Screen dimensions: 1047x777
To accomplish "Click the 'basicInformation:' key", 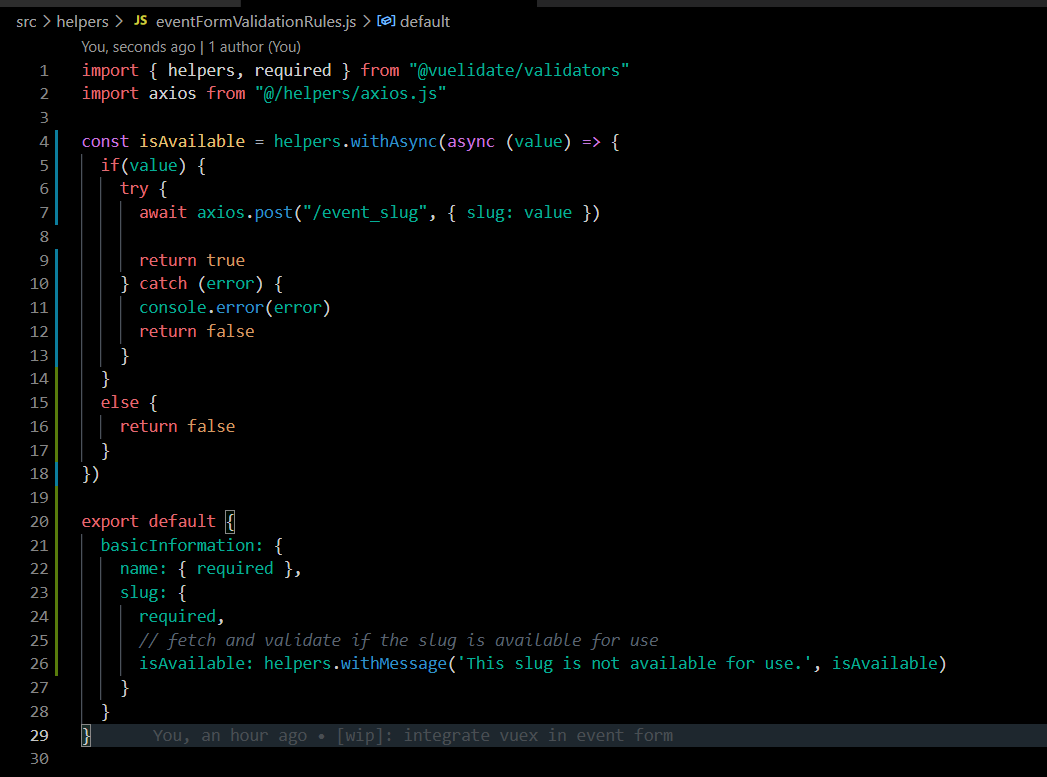I will (182, 545).
